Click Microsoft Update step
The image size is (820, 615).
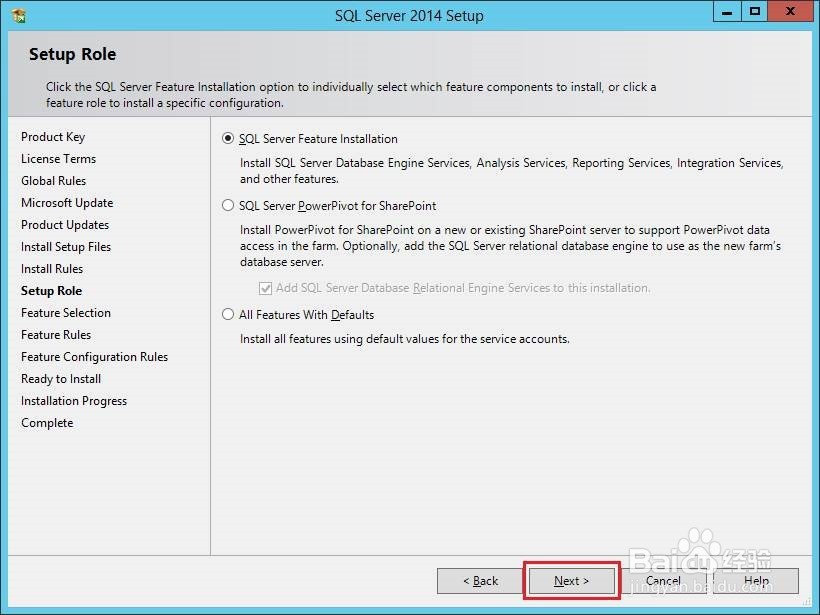tap(67, 203)
